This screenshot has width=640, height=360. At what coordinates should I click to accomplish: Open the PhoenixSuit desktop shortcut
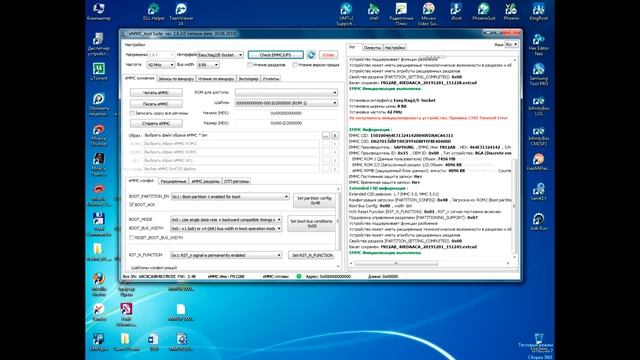point(484,12)
